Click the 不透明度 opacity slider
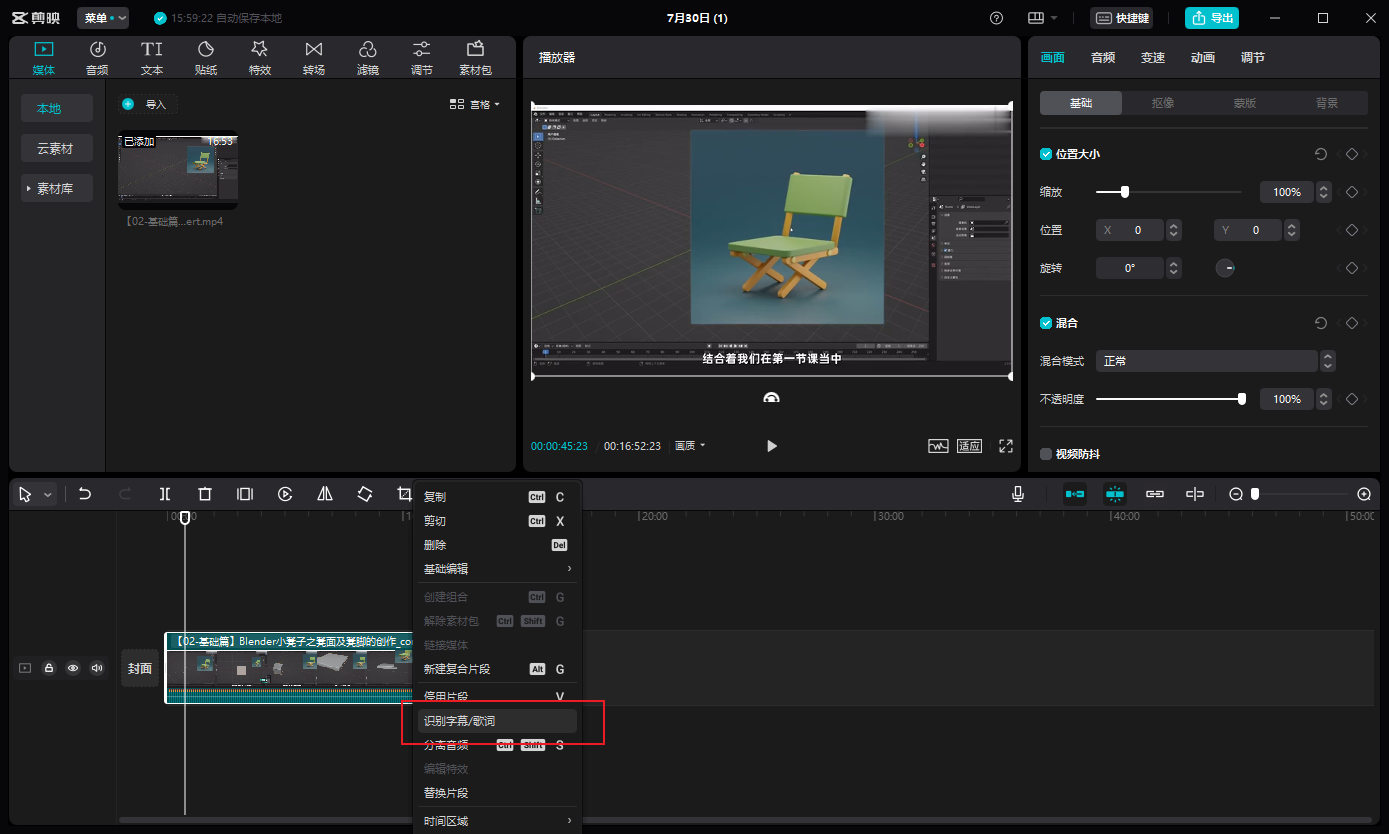1389x834 pixels. coord(1168,399)
